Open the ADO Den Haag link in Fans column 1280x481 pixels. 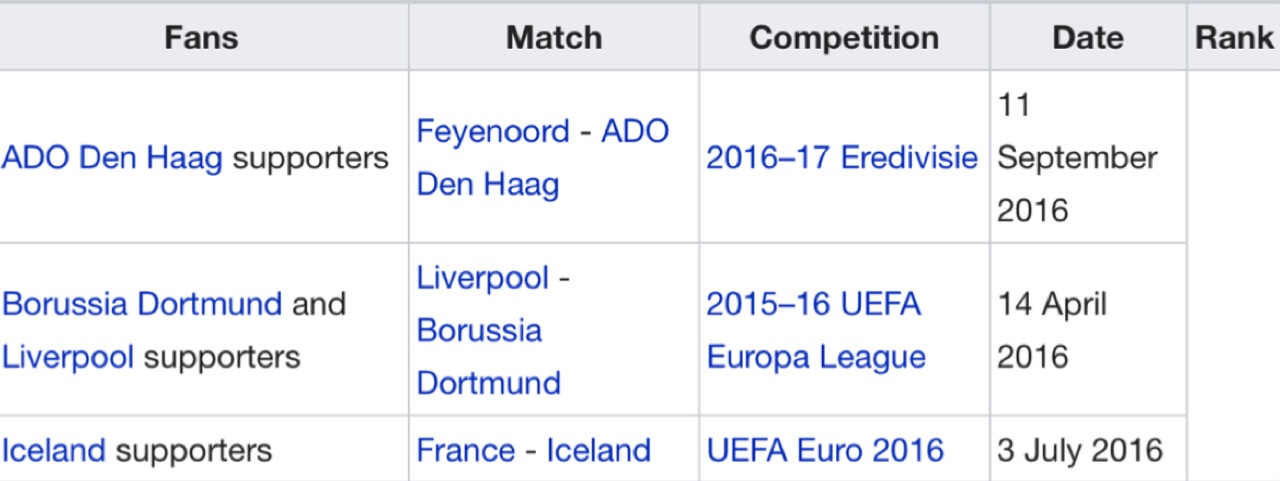click(x=112, y=158)
